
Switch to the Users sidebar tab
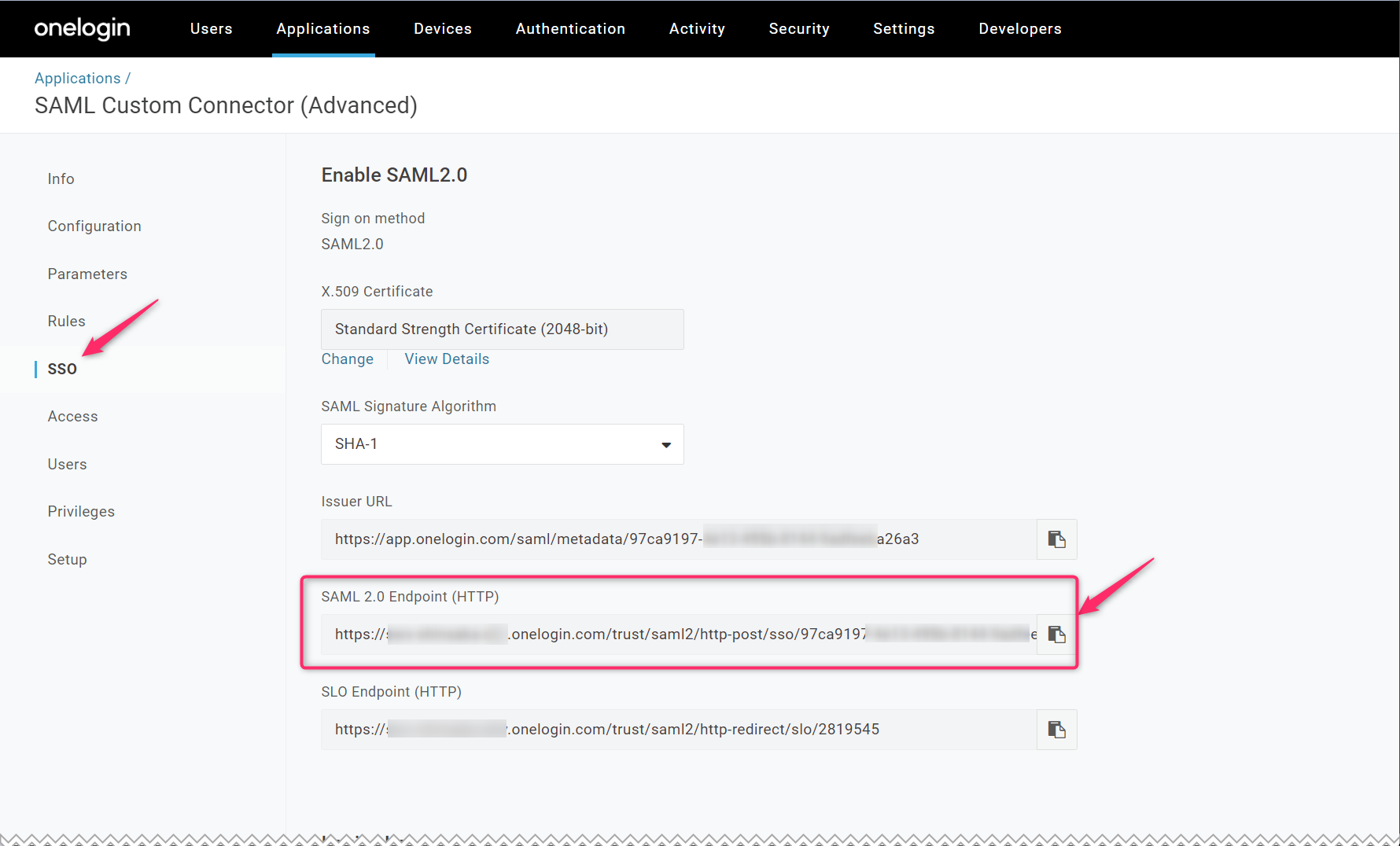point(67,464)
